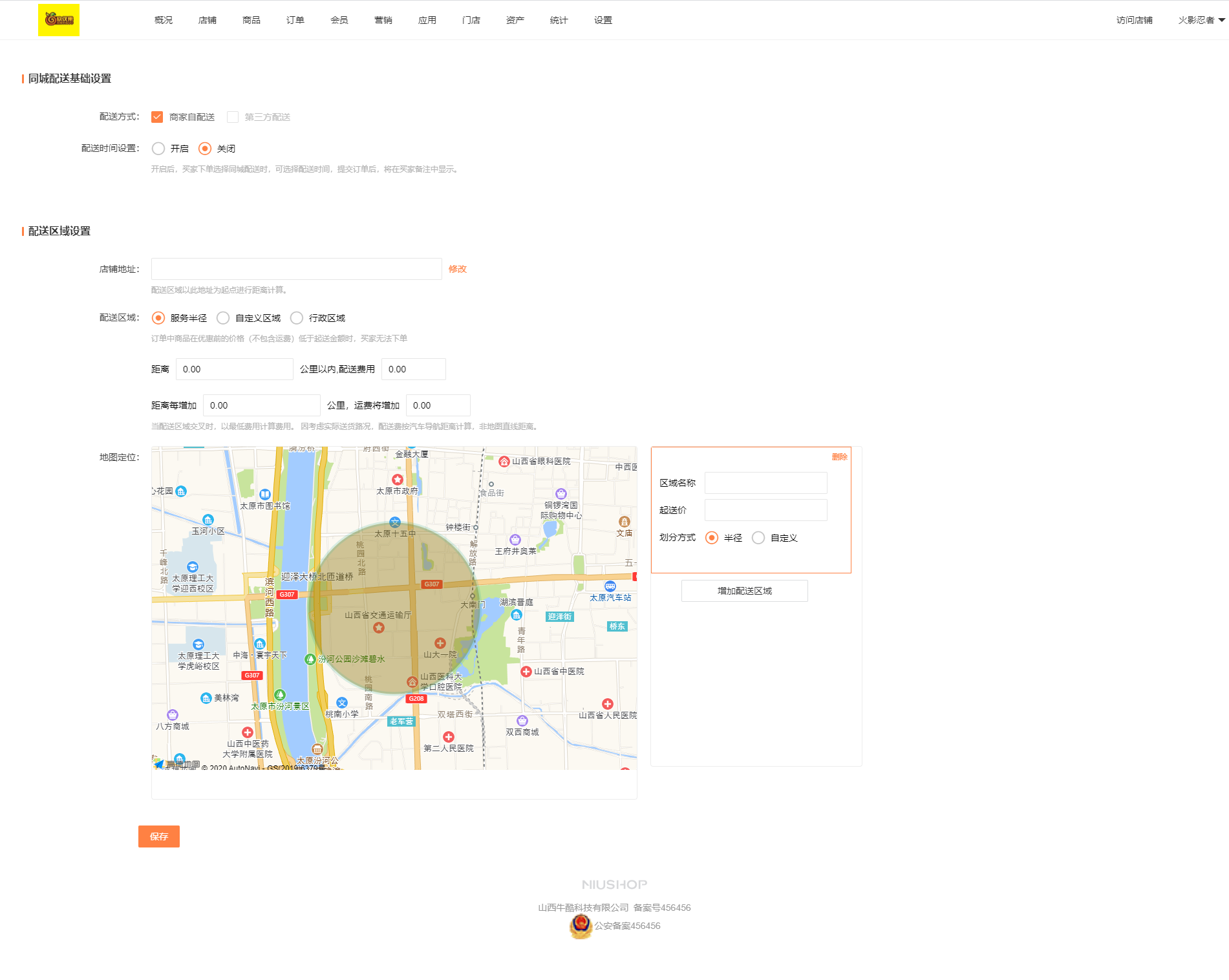Click the 太原十五中 school marker
This screenshot has height=980, width=1229.
[395, 522]
